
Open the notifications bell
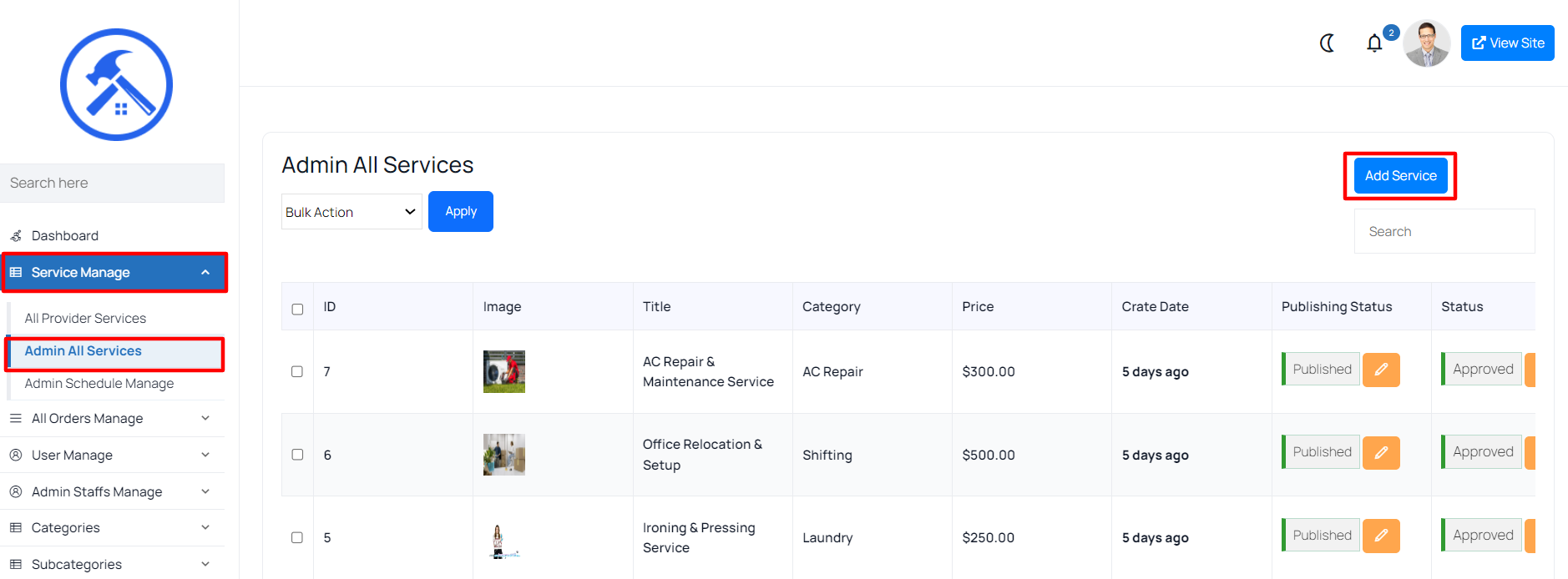coord(1374,43)
